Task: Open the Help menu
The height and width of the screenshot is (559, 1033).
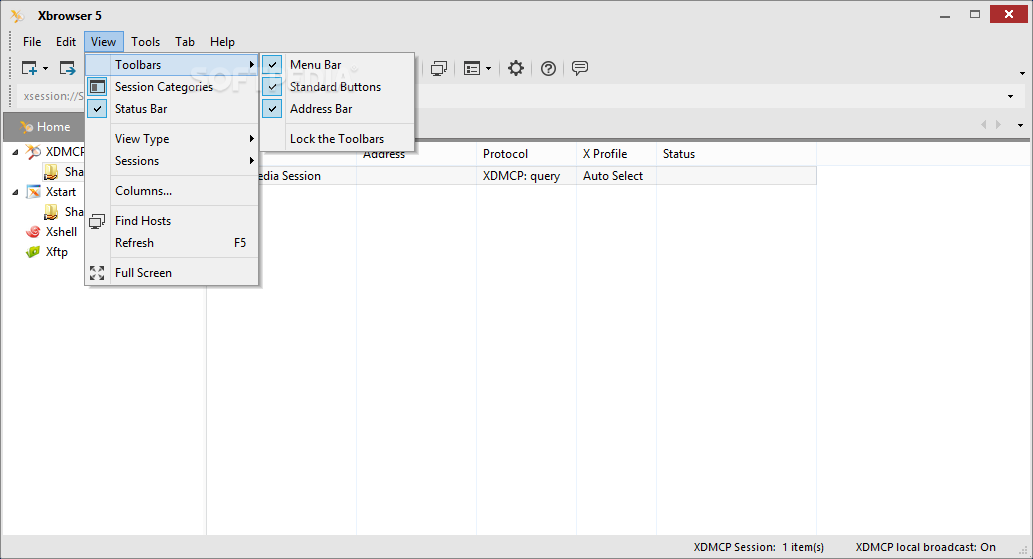Action: click(x=222, y=41)
